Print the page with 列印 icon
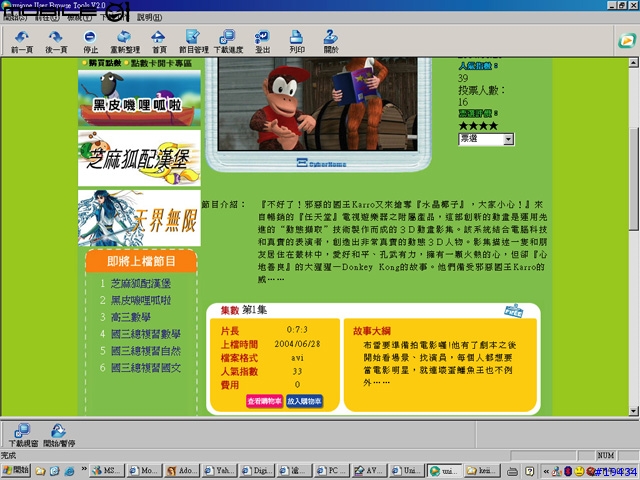 coord(297,41)
